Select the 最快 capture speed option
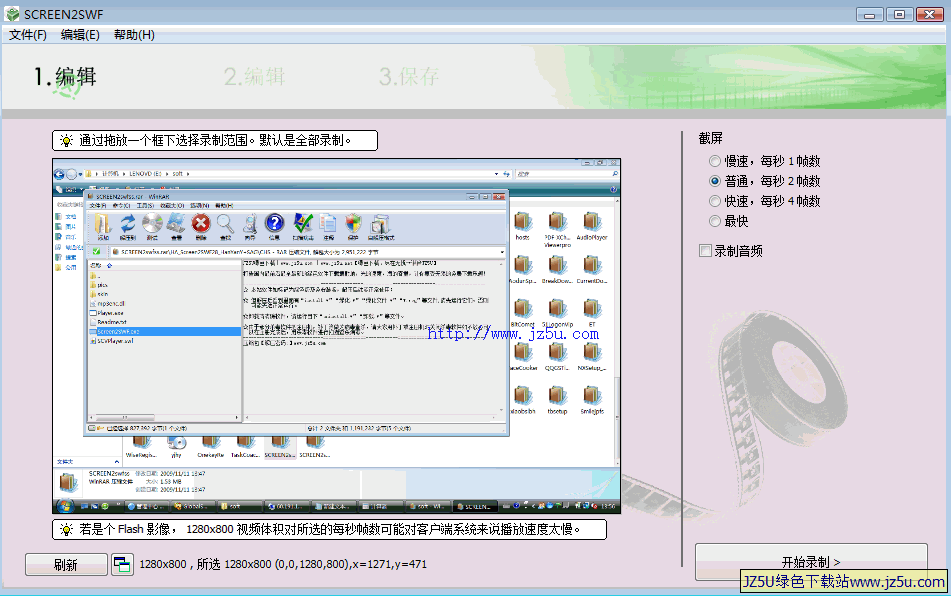 click(729, 221)
